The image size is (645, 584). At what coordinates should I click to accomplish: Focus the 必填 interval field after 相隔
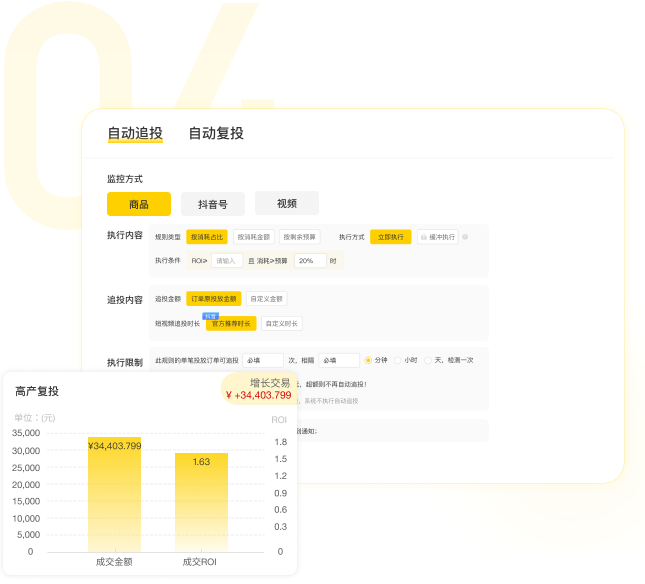point(339,360)
